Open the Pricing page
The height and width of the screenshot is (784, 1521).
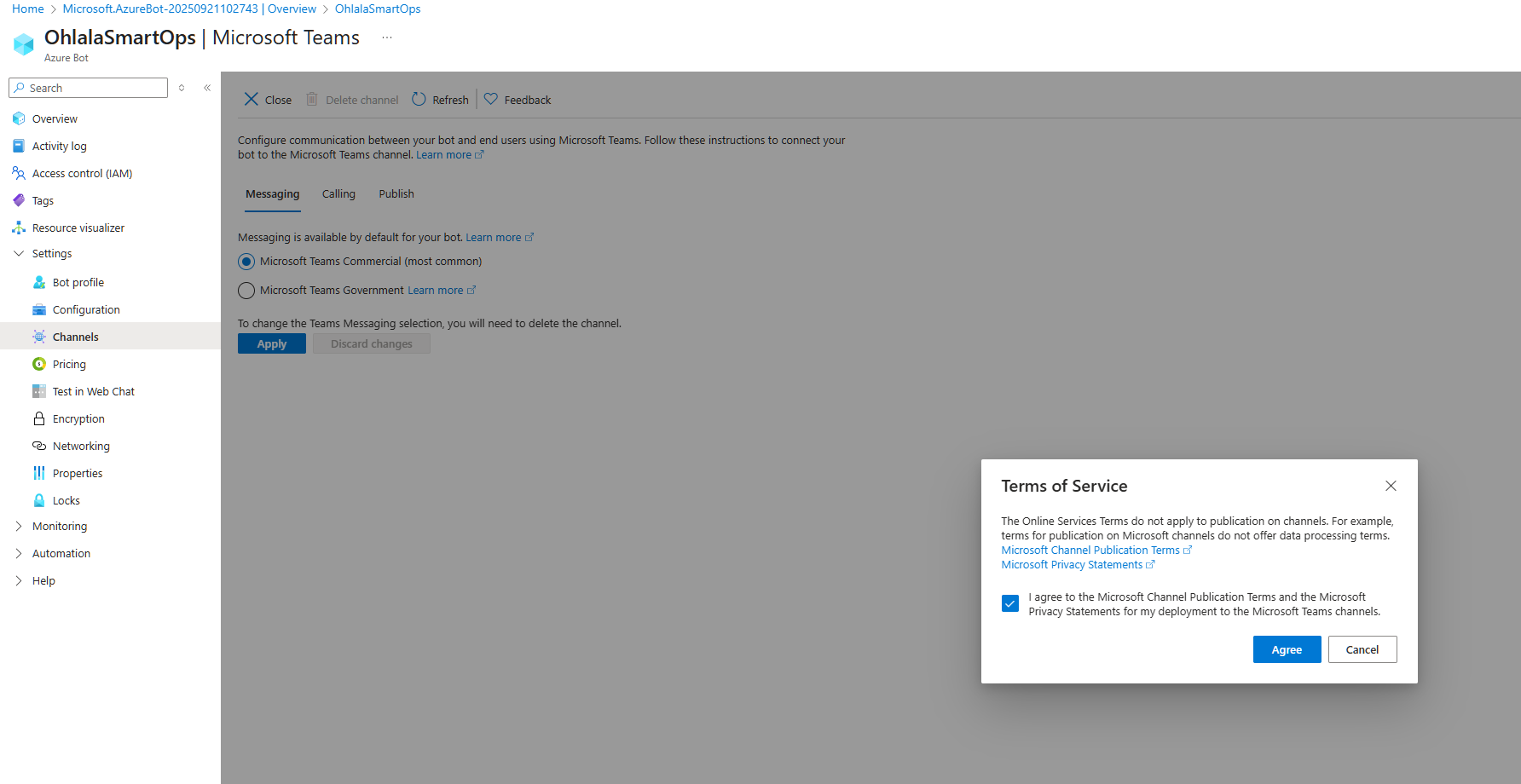point(69,365)
